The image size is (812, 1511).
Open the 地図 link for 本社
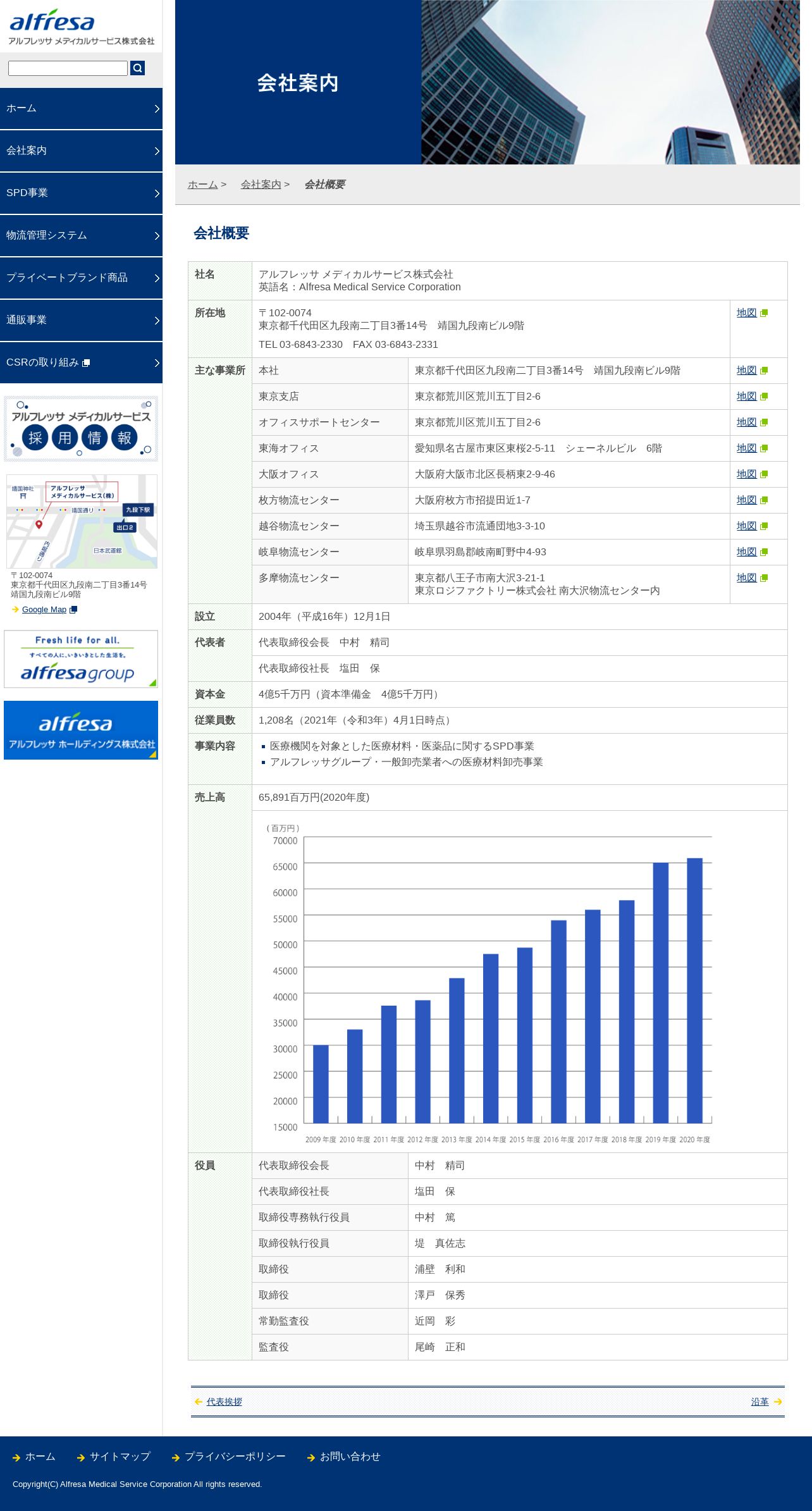746,371
